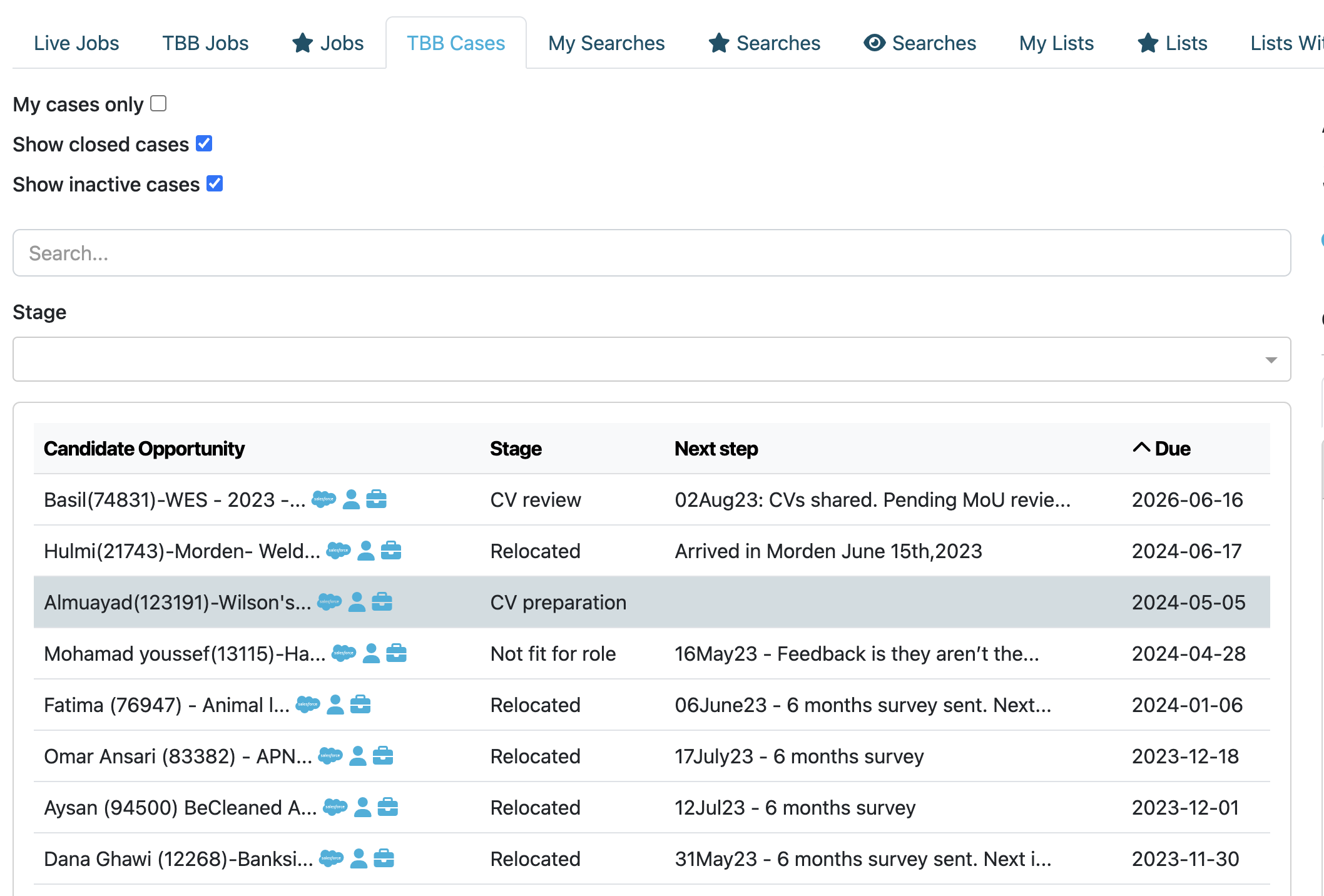
Task: Open the Stage filter dropdown
Action: click(651, 359)
